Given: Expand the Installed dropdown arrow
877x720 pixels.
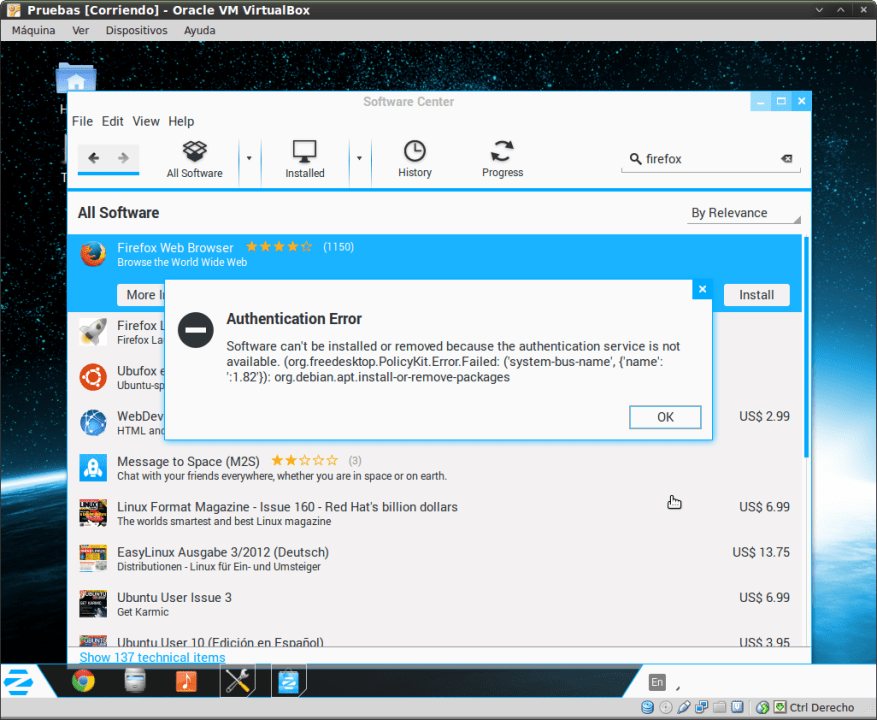Looking at the screenshot, I should [x=358, y=158].
